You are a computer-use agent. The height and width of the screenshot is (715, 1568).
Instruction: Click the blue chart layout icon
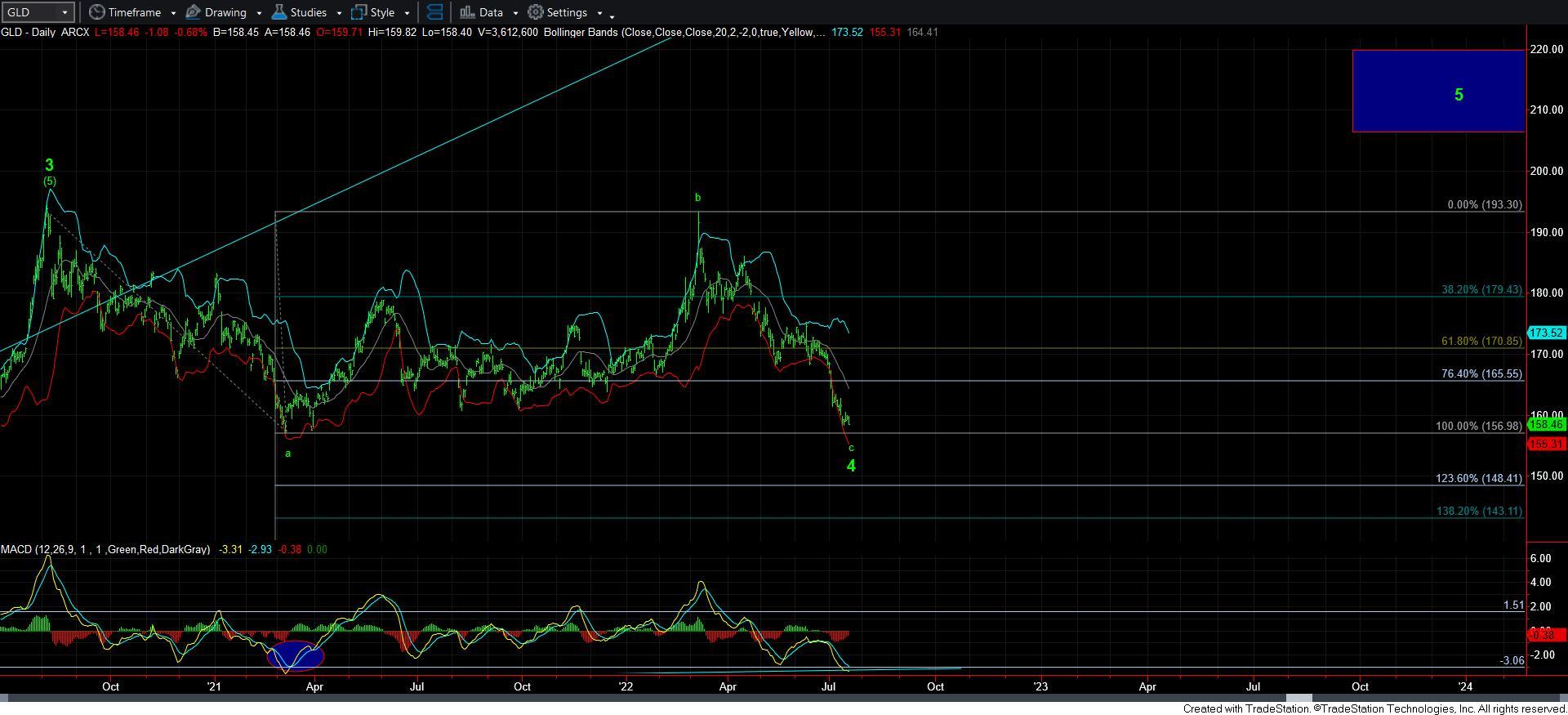point(435,12)
